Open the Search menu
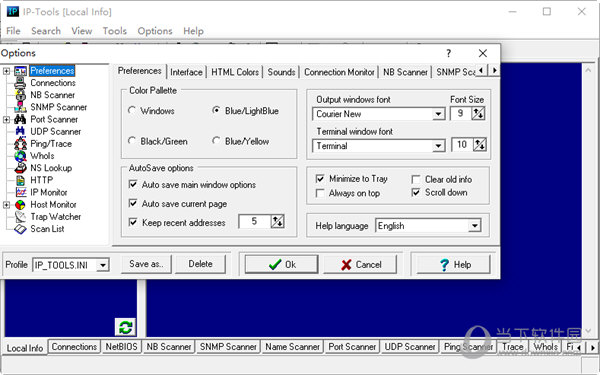This screenshot has width=600, height=375. pyautogui.click(x=46, y=31)
